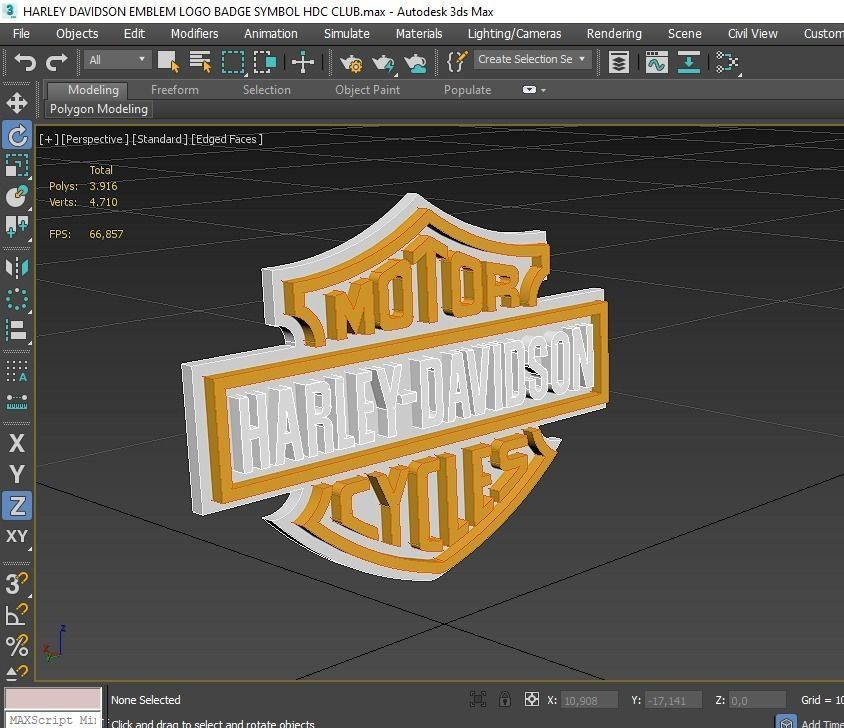Switch to the Populate ribbon tab
This screenshot has height=728, width=844.
point(467,90)
